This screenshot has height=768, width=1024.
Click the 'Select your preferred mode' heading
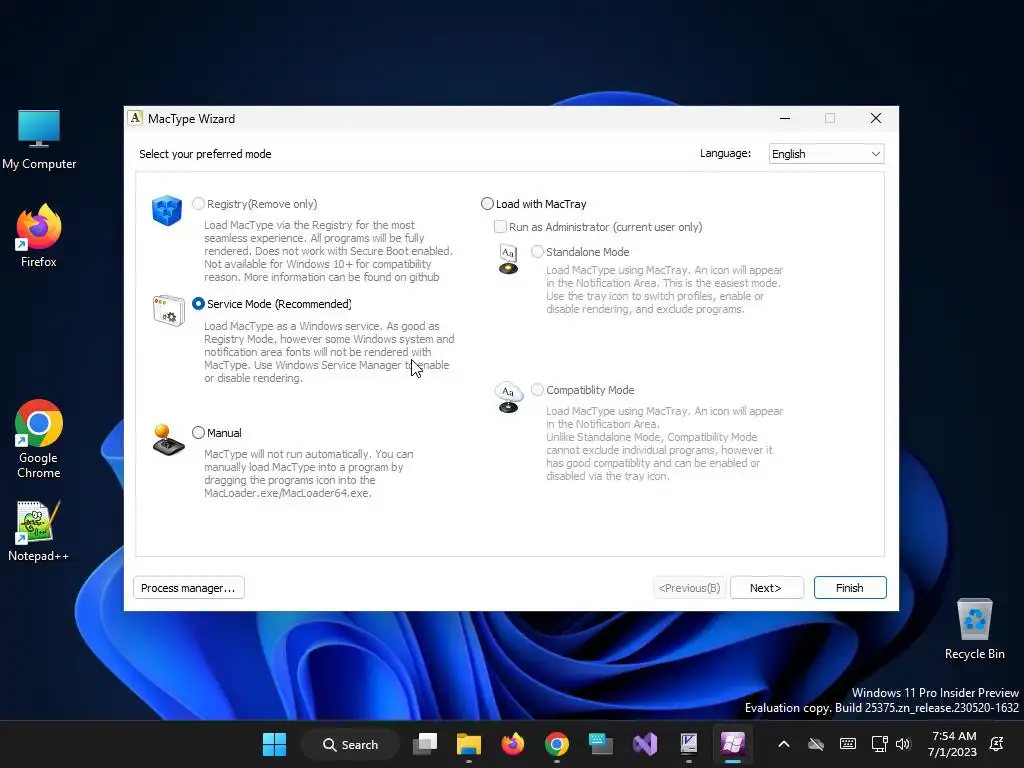205,154
